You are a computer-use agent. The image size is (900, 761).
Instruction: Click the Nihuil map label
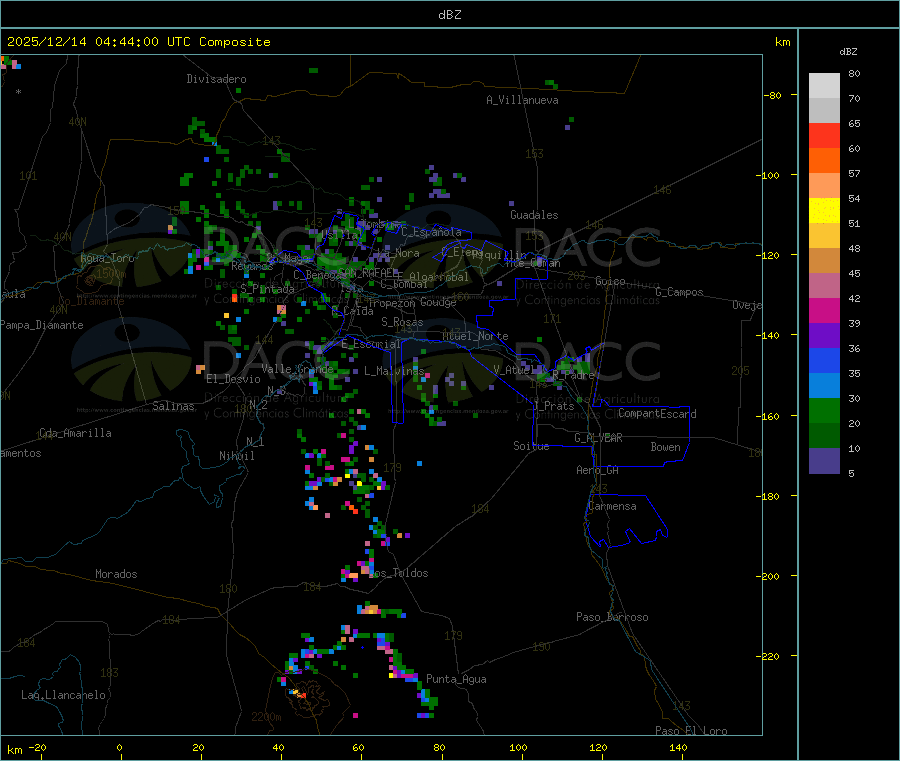pyautogui.click(x=236, y=456)
